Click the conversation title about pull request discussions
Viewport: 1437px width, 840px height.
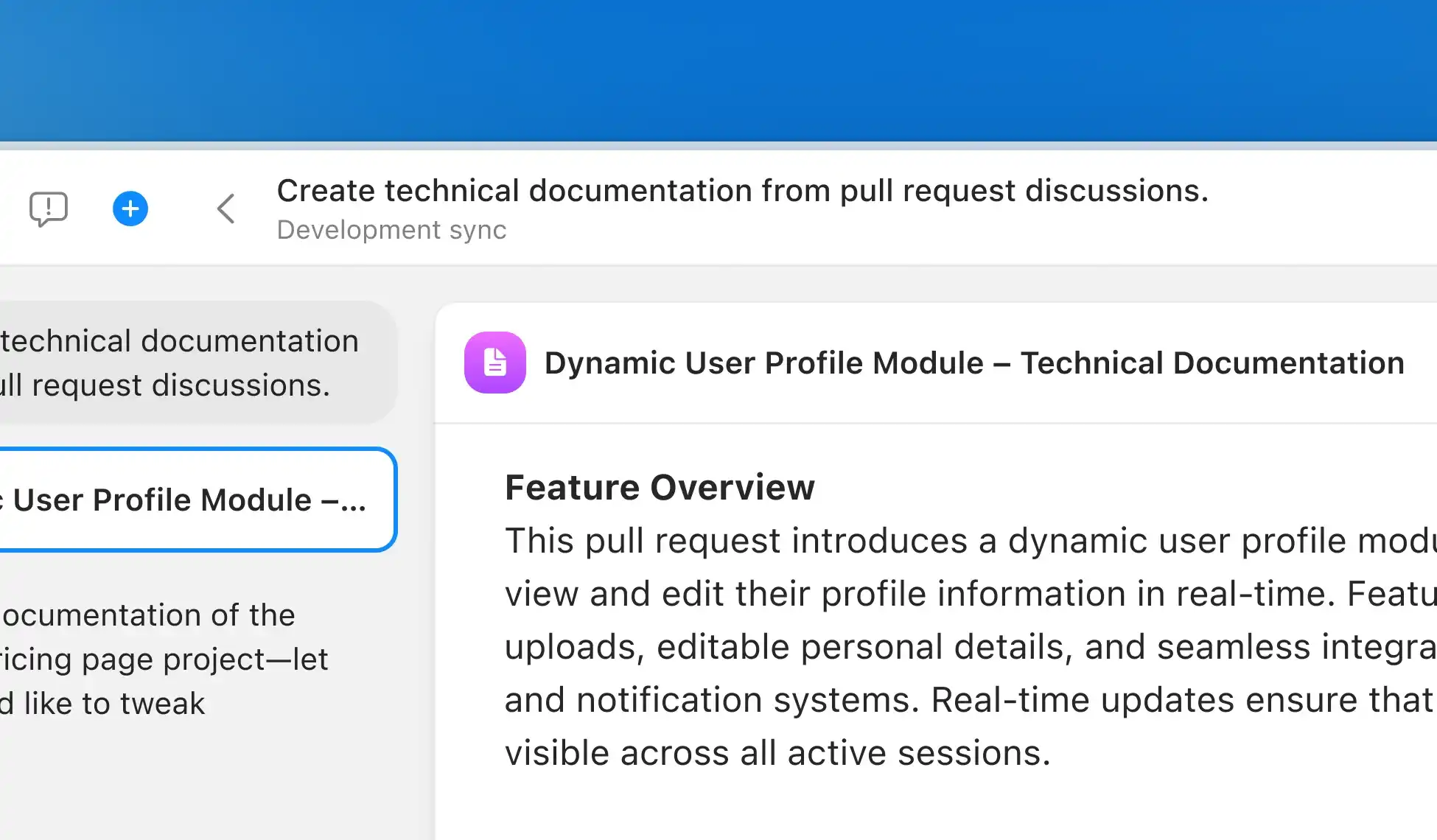point(742,191)
